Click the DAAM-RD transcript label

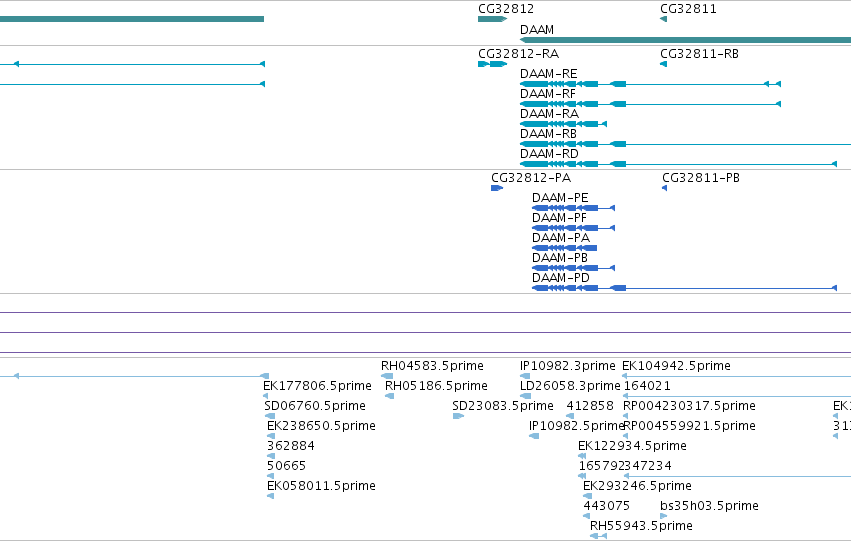[549, 154]
